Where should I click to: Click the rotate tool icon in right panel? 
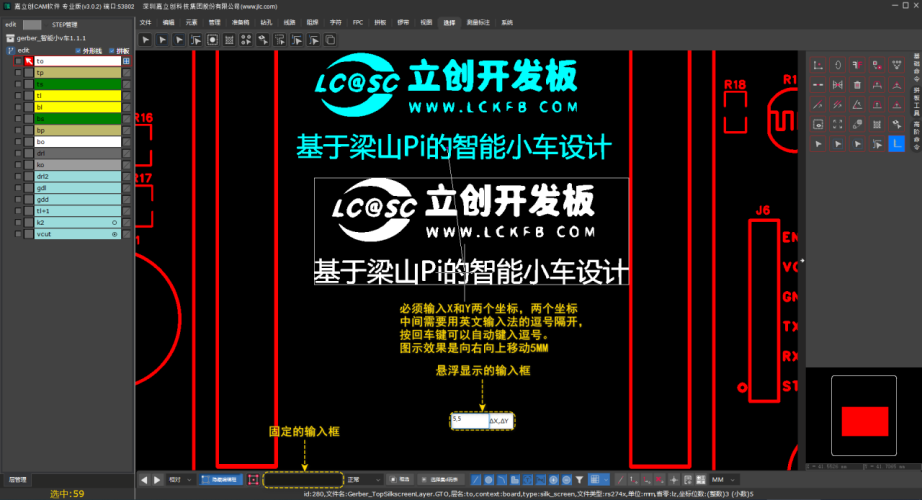click(837, 65)
